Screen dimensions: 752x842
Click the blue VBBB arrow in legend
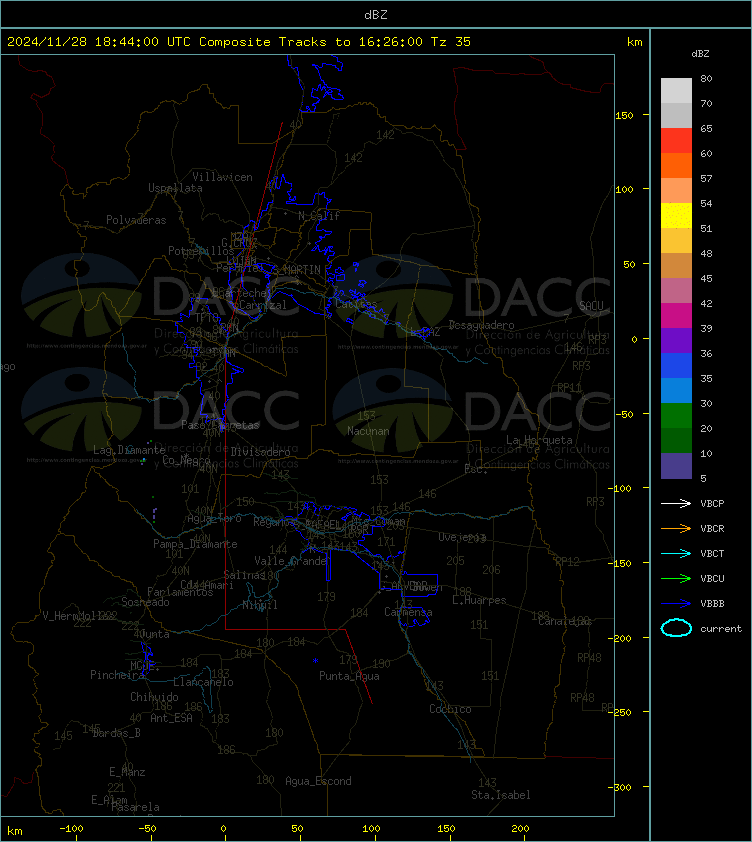(676, 604)
